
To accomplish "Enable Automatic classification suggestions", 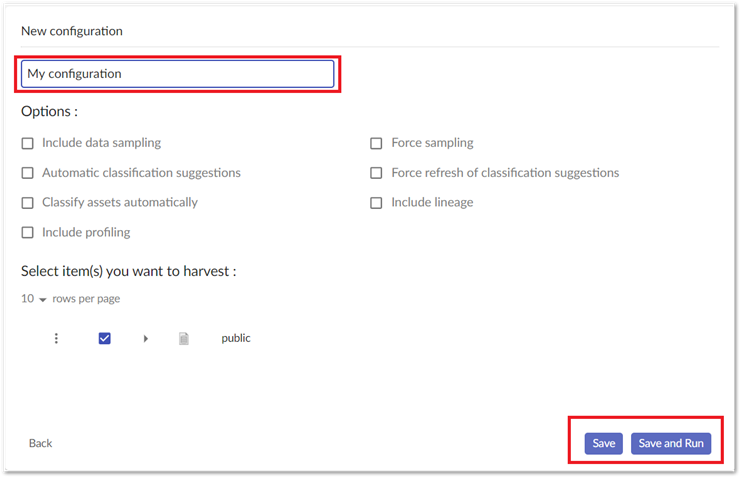I will pyautogui.click(x=28, y=173).
